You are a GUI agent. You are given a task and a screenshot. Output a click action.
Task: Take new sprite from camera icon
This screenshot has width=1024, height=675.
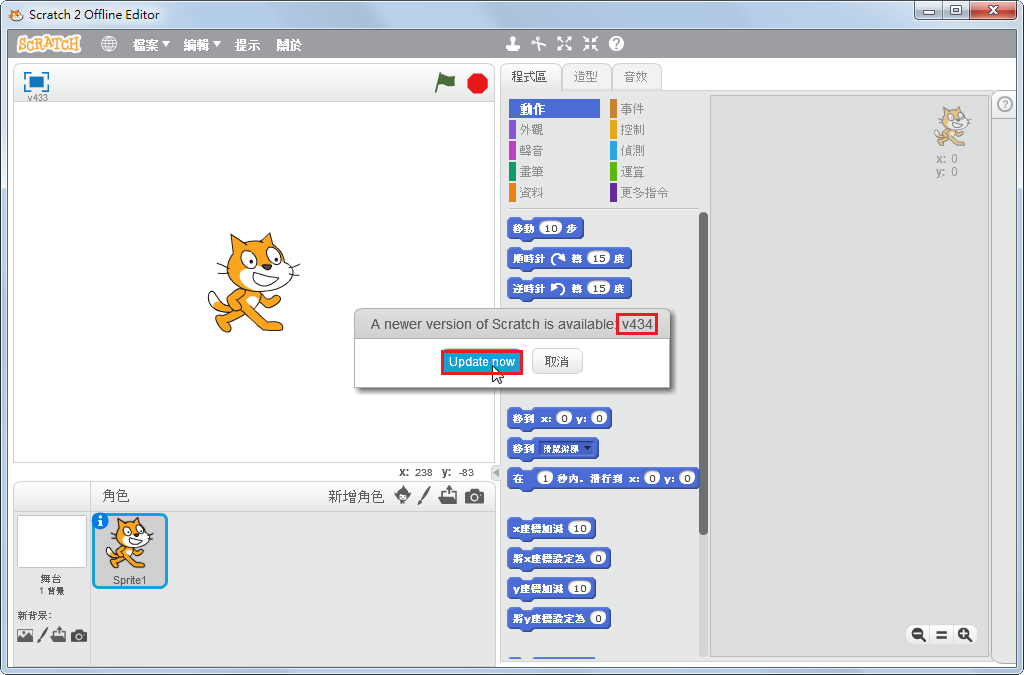point(475,497)
